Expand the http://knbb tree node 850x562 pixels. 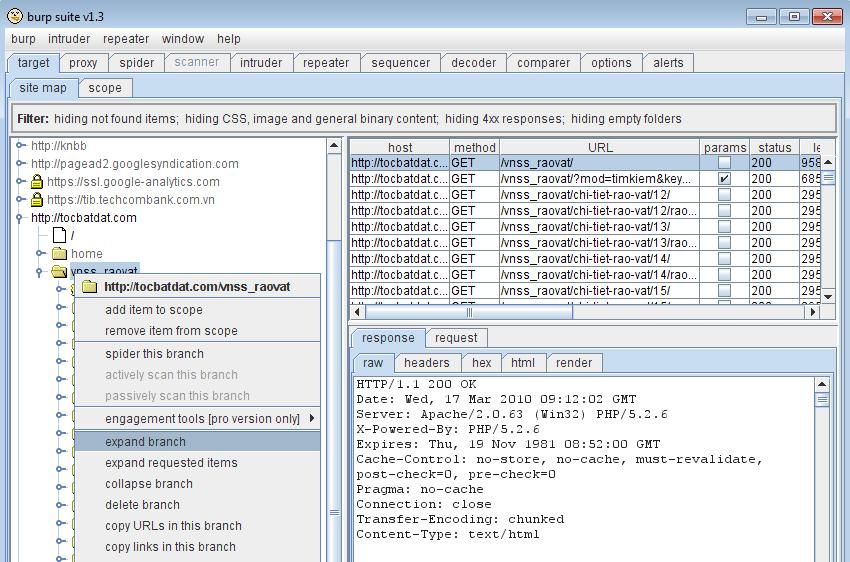[x=20, y=146]
